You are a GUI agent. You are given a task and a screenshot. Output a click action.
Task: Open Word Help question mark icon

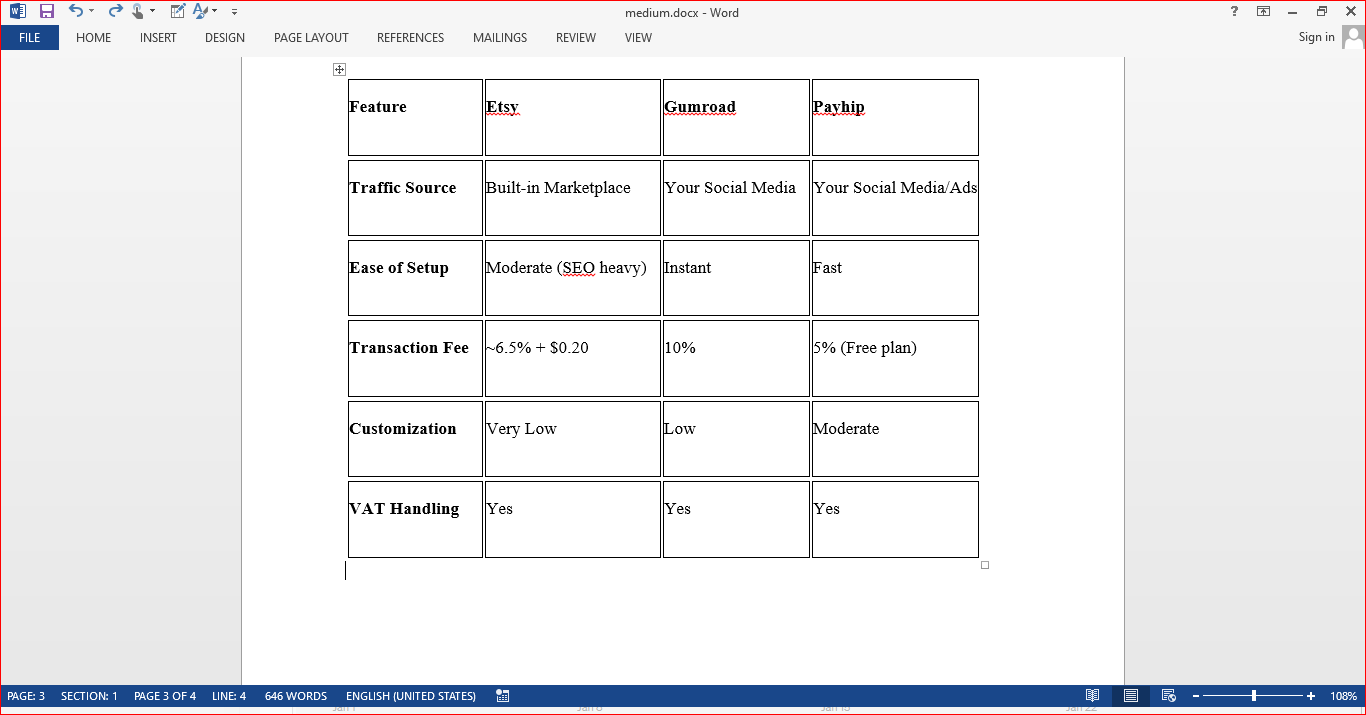(x=1235, y=11)
